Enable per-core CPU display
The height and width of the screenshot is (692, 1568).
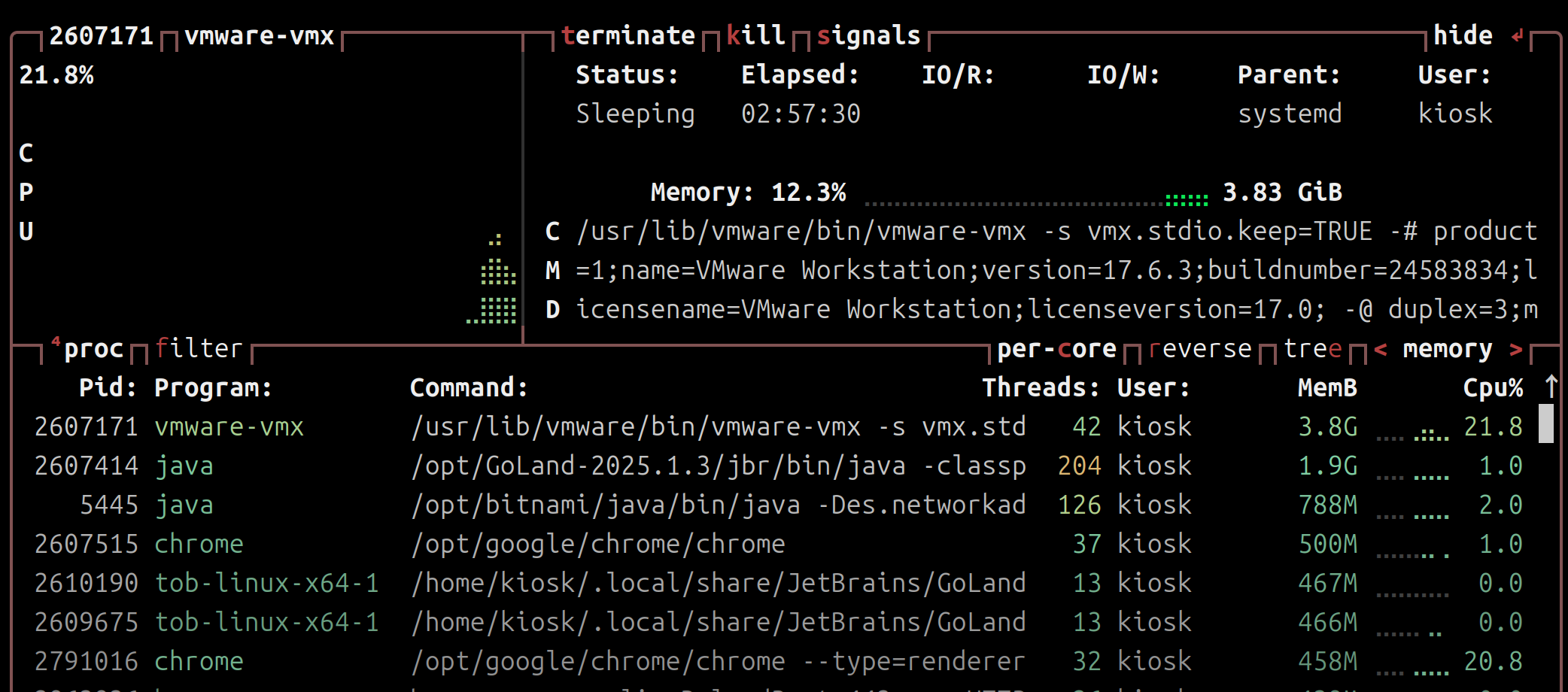(1056, 348)
